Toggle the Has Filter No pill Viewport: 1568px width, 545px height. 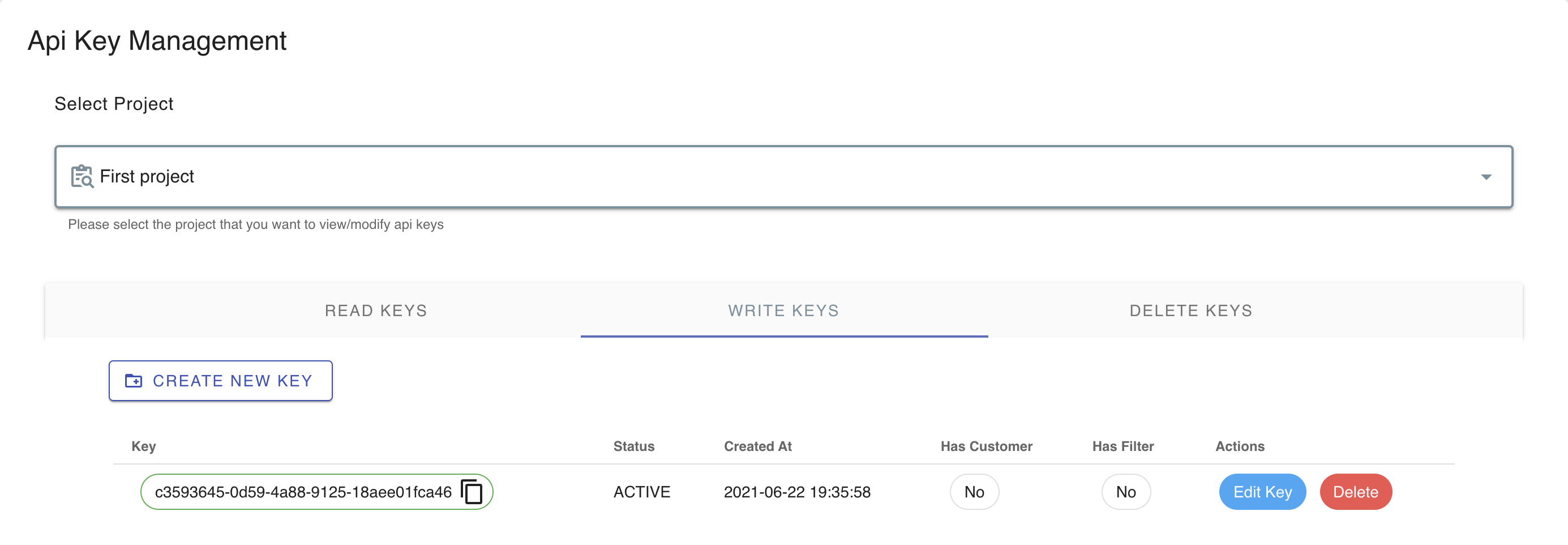coord(1125,491)
